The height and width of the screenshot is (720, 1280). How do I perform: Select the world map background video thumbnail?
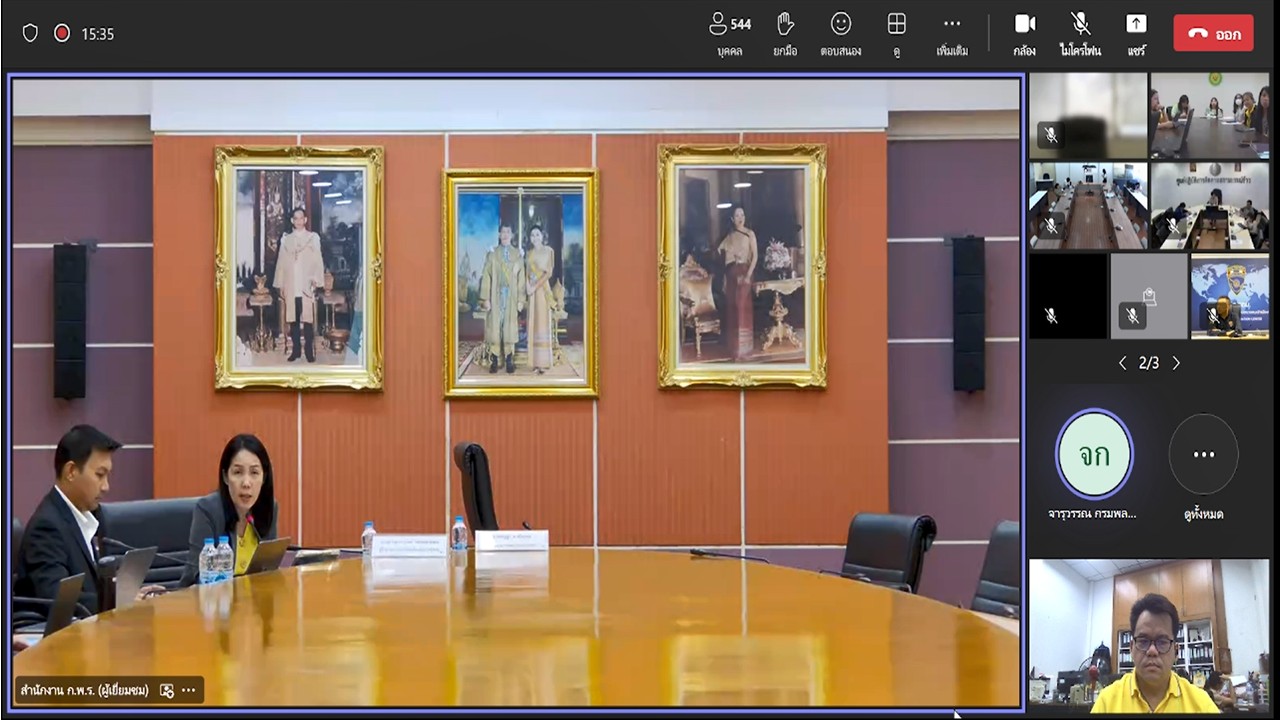[x=1229, y=296]
